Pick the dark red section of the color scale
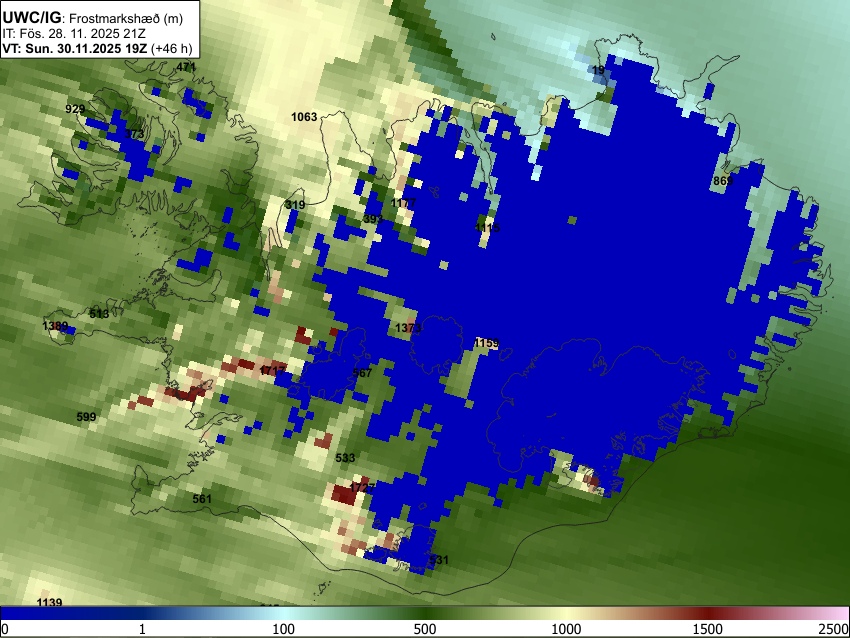The height and width of the screenshot is (638, 850). 708,613
